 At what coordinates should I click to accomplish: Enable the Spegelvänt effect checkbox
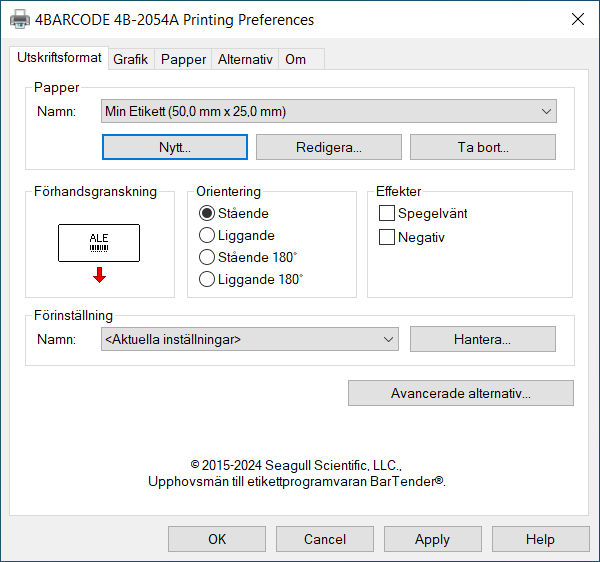387,213
